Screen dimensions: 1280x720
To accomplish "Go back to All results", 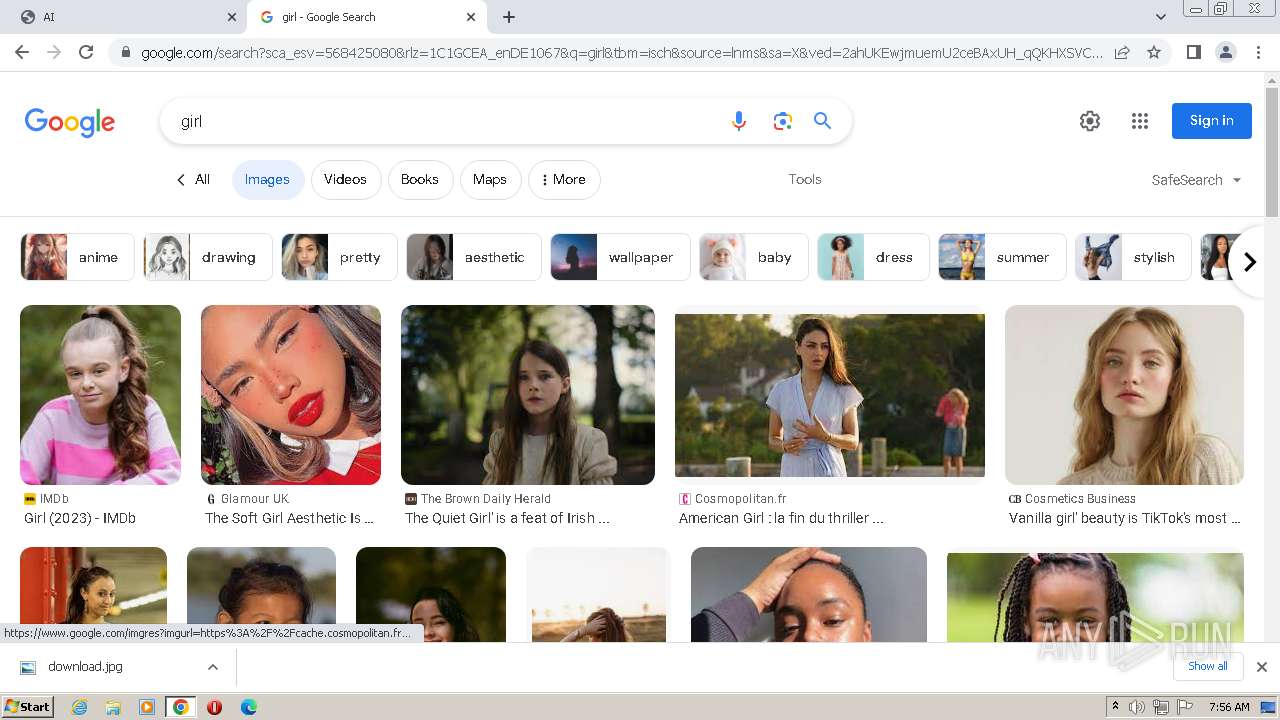I will pyautogui.click(x=193, y=180).
